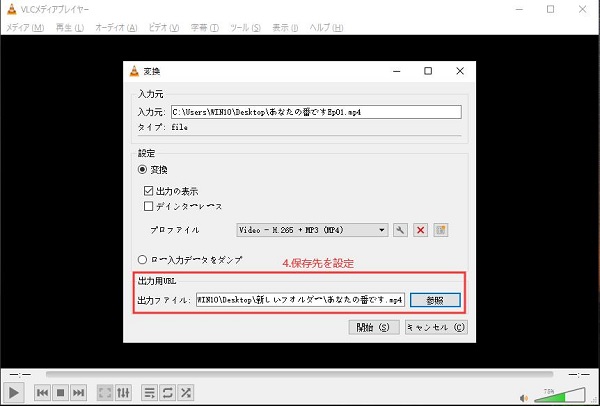
Task: Click the elapsed time label at left of seek bar
Action: click(x=21, y=375)
